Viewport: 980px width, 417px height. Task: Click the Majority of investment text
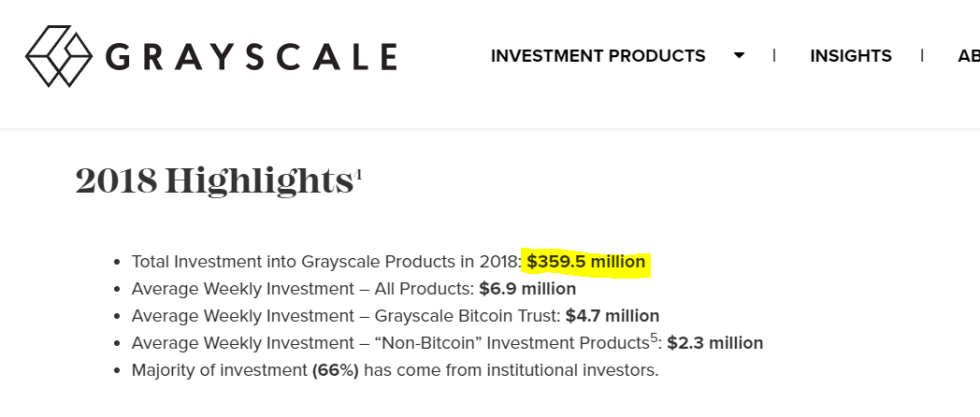pyautogui.click(x=218, y=370)
